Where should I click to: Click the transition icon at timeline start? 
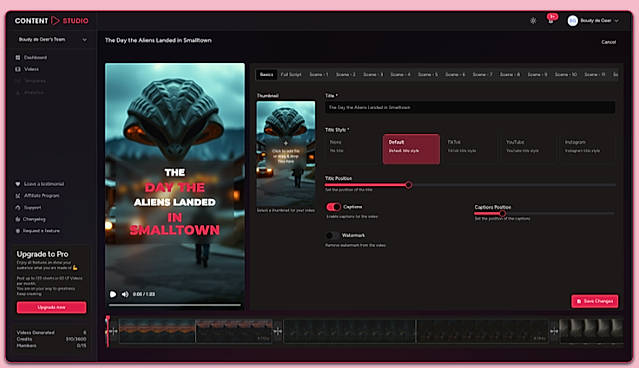(114, 331)
